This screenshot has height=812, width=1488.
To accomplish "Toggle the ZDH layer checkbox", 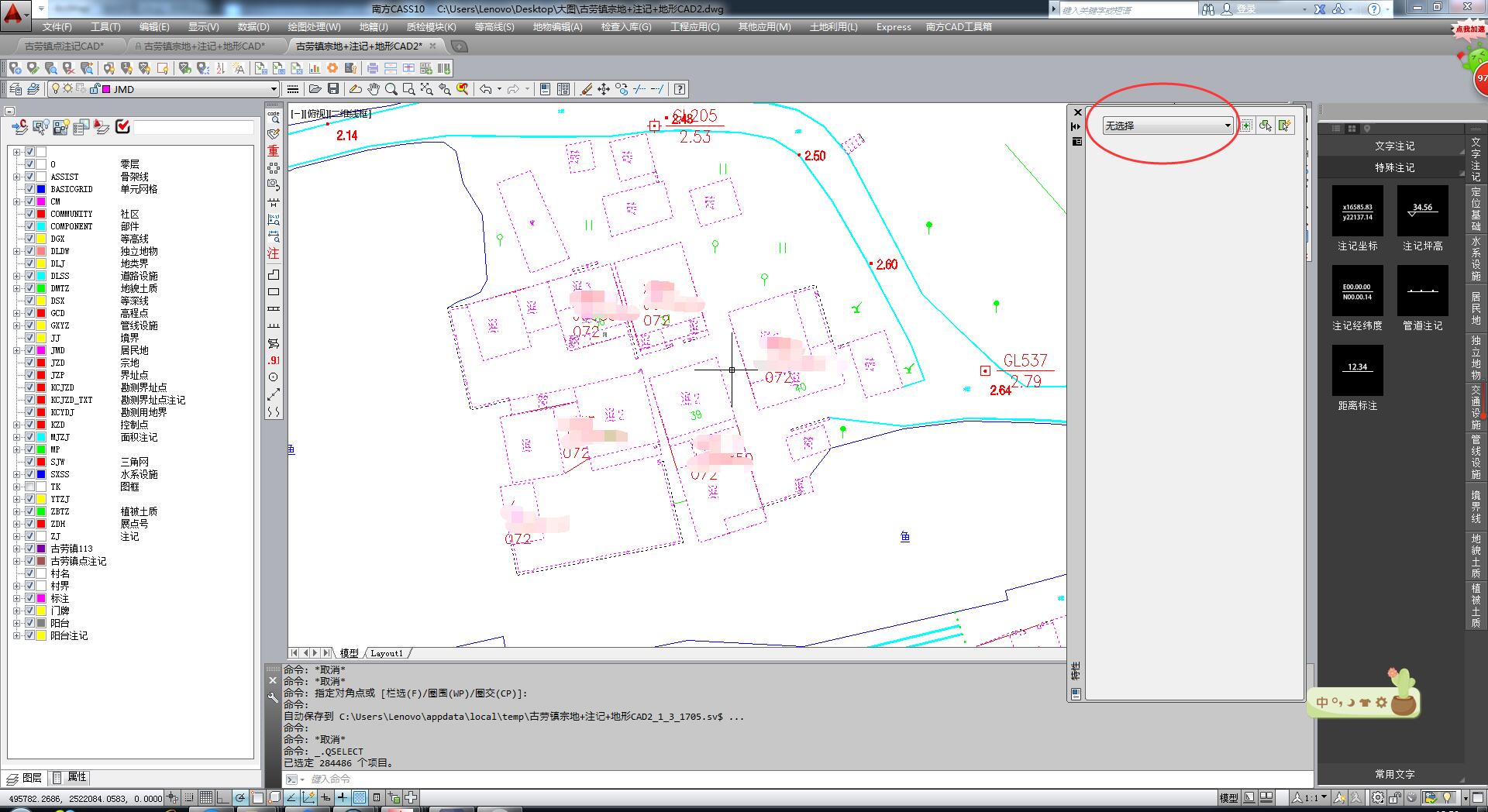I will point(30,524).
